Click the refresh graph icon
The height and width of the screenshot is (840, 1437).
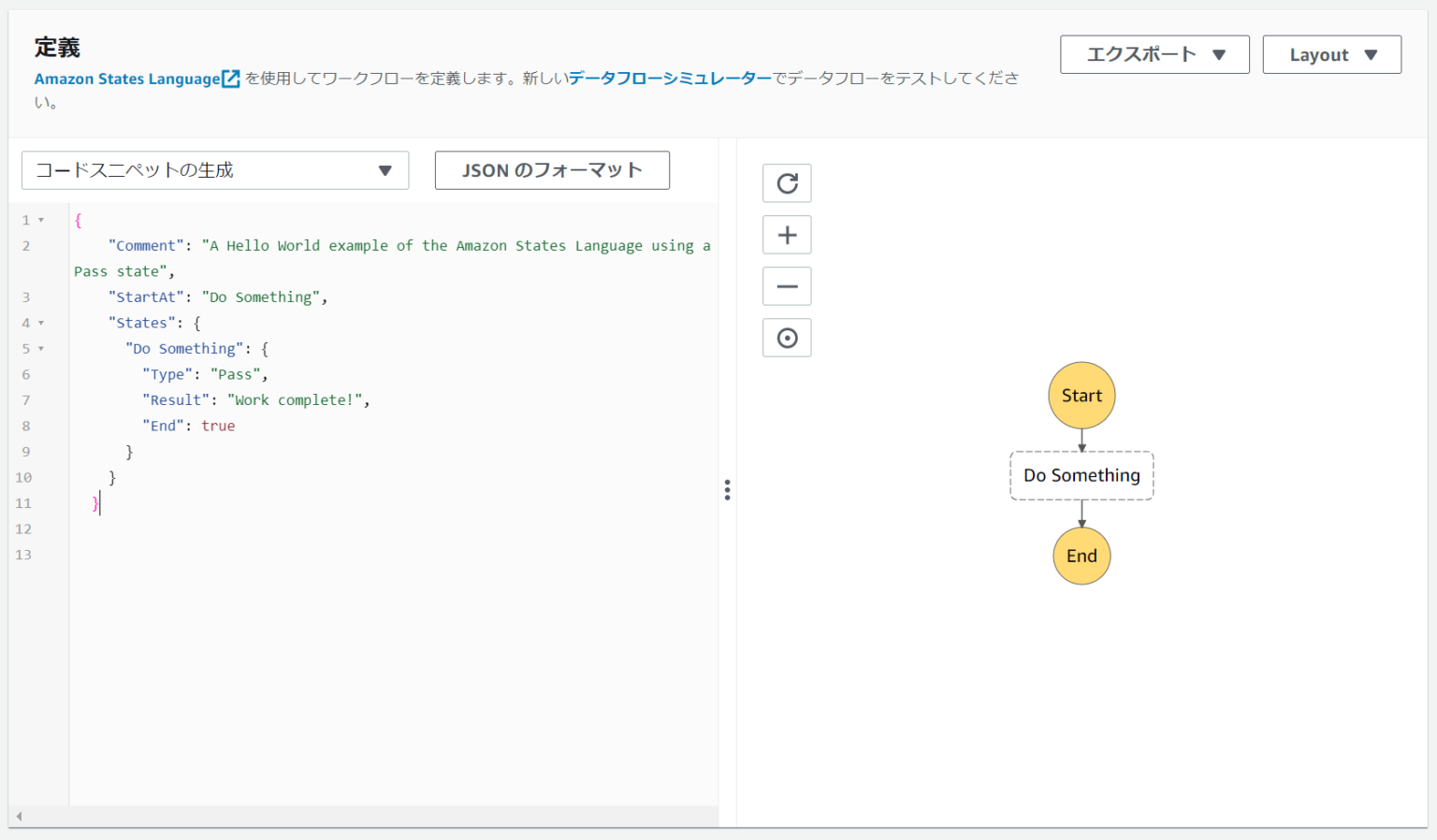pyautogui.click(x=787, y=183)
